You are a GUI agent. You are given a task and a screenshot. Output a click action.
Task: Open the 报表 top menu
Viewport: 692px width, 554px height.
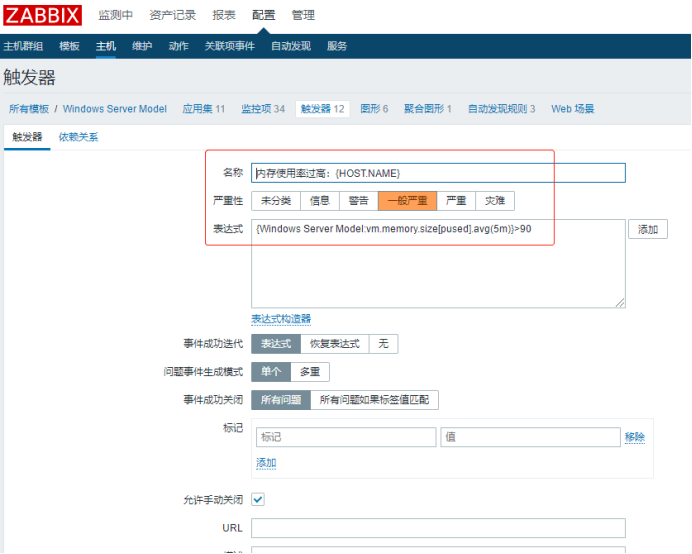pyautogui.click(x=224, y=15)
